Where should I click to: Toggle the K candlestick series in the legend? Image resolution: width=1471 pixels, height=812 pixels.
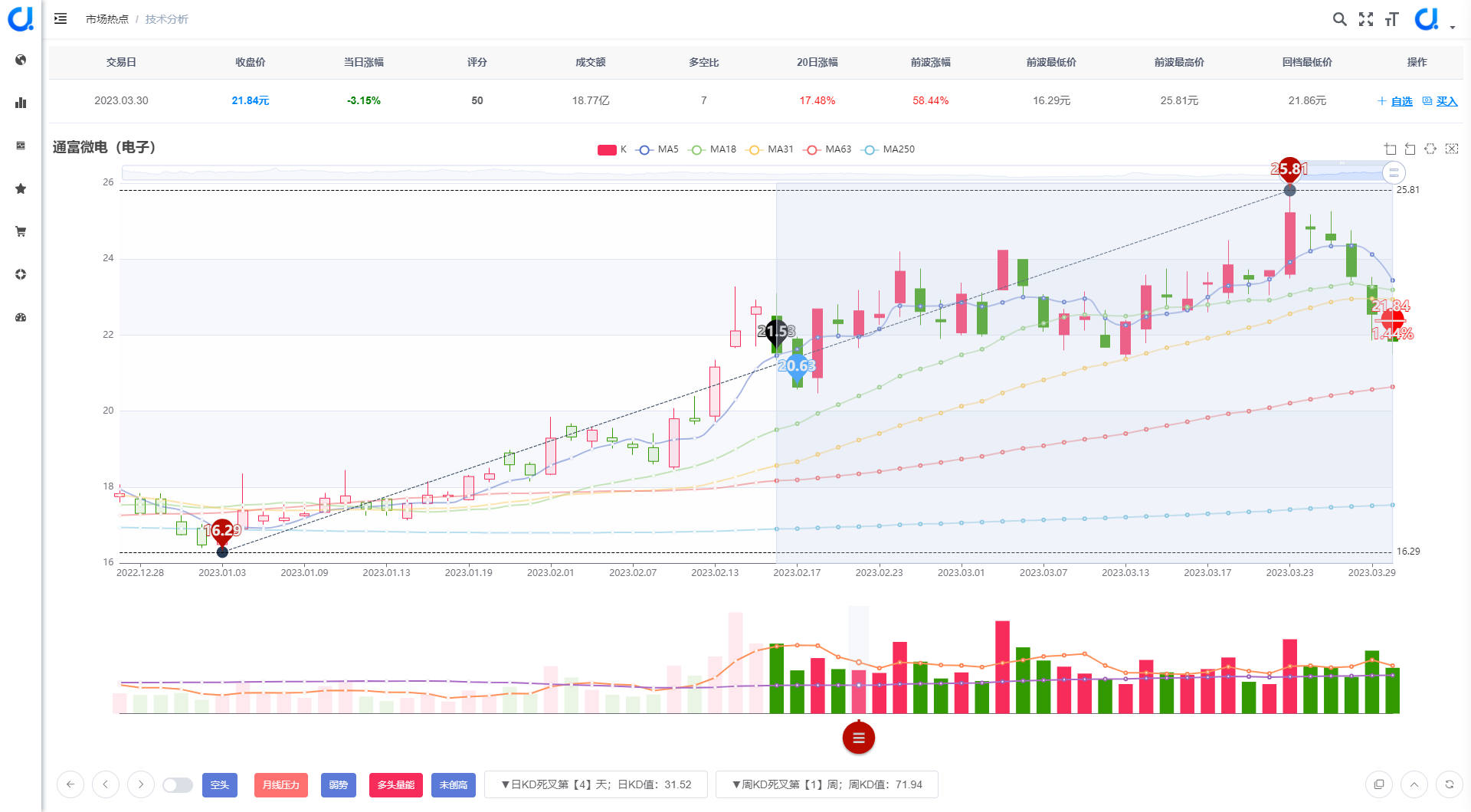point(612,149)
